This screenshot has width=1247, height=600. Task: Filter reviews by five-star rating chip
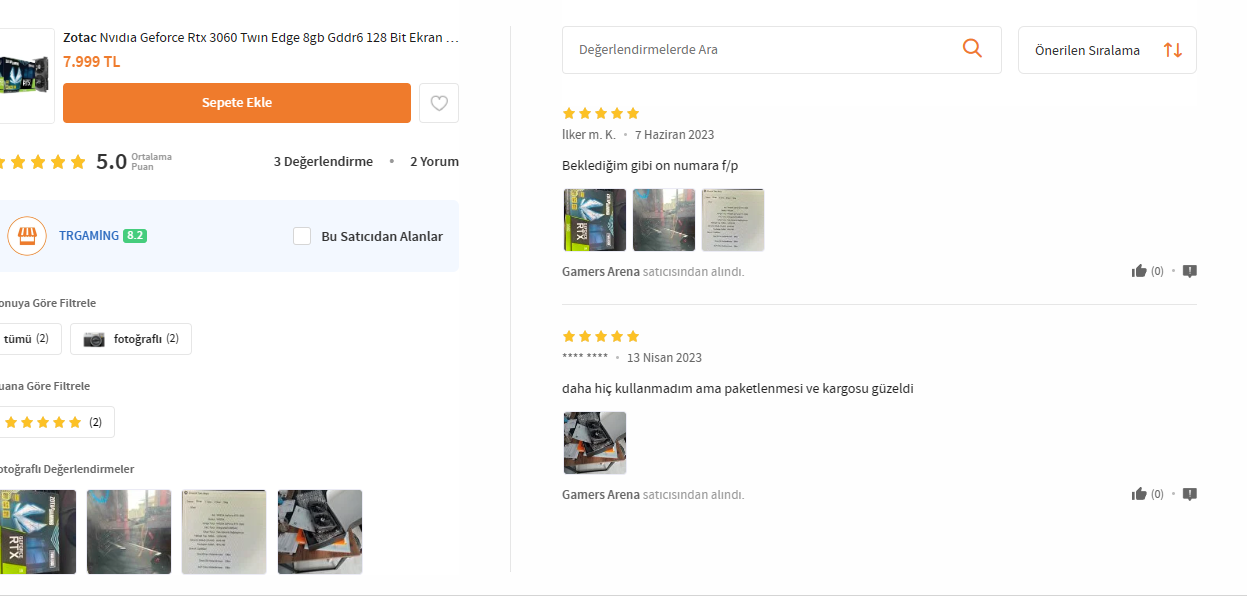pos(54,422)
